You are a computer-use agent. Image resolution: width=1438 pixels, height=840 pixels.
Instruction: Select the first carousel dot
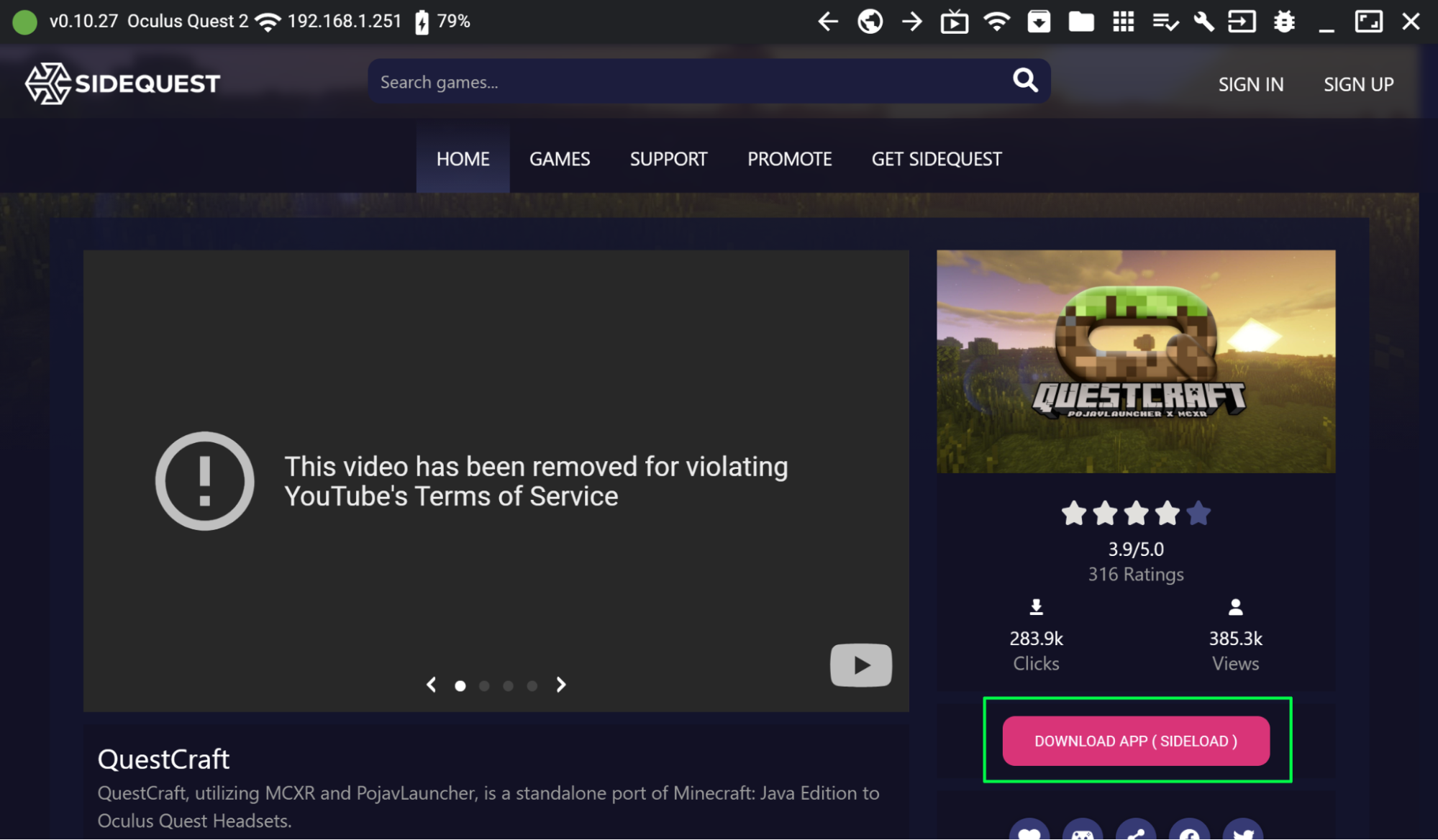[460, 686]
